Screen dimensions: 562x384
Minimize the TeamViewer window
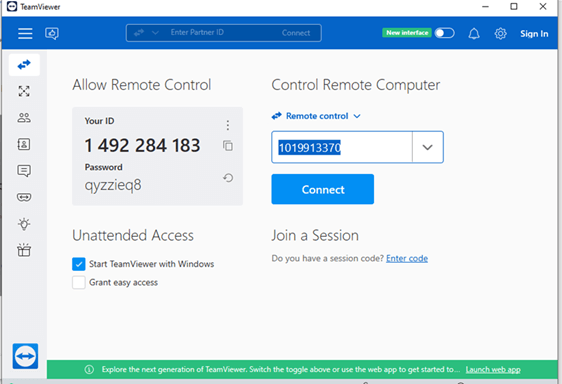[485, 6]
